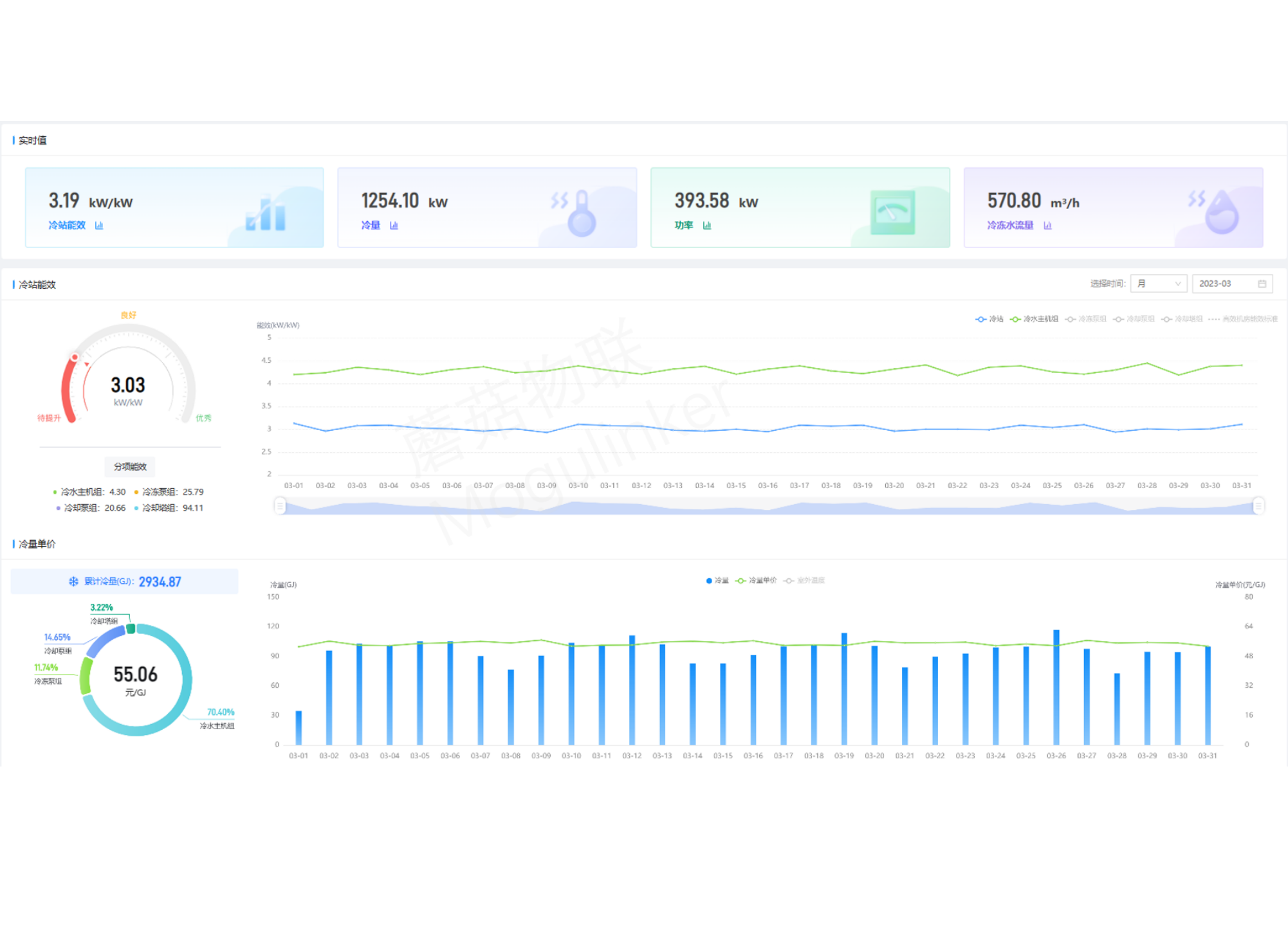This screenshot has width=1288, height=926.
Task: Click the 冷冻水流量 link in fourth card
Action: coord(1010,225)
